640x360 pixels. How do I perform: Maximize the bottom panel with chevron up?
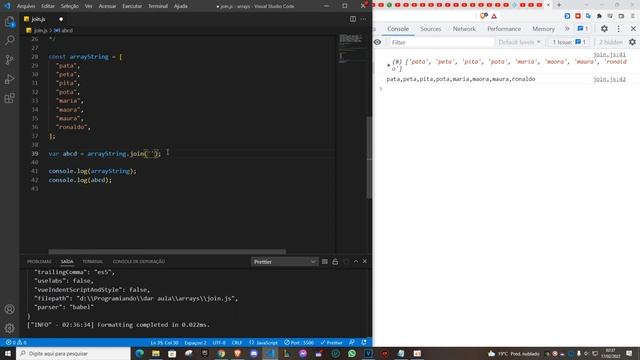coord(356,262)
